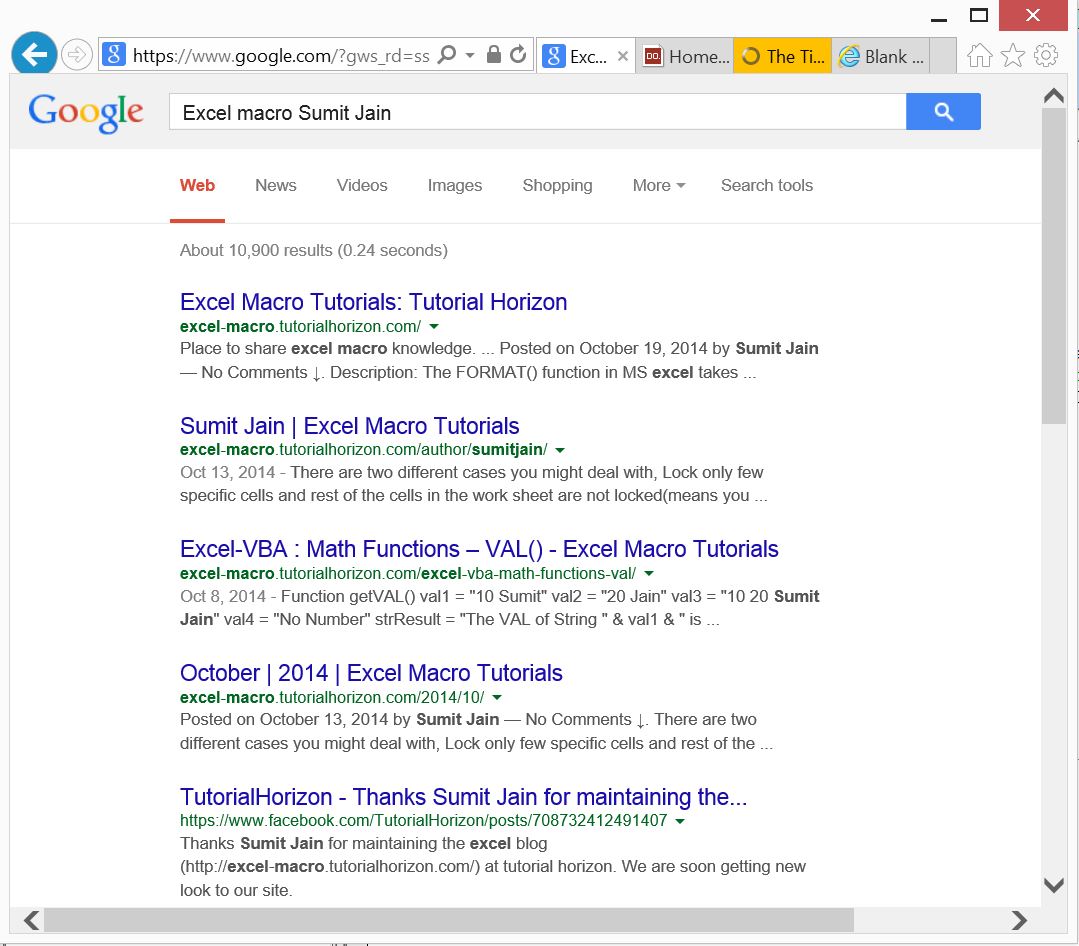This screenshot has height=946, width=1079.
Task: Switch to the 'Blank ...' tab
Action: 881,56
